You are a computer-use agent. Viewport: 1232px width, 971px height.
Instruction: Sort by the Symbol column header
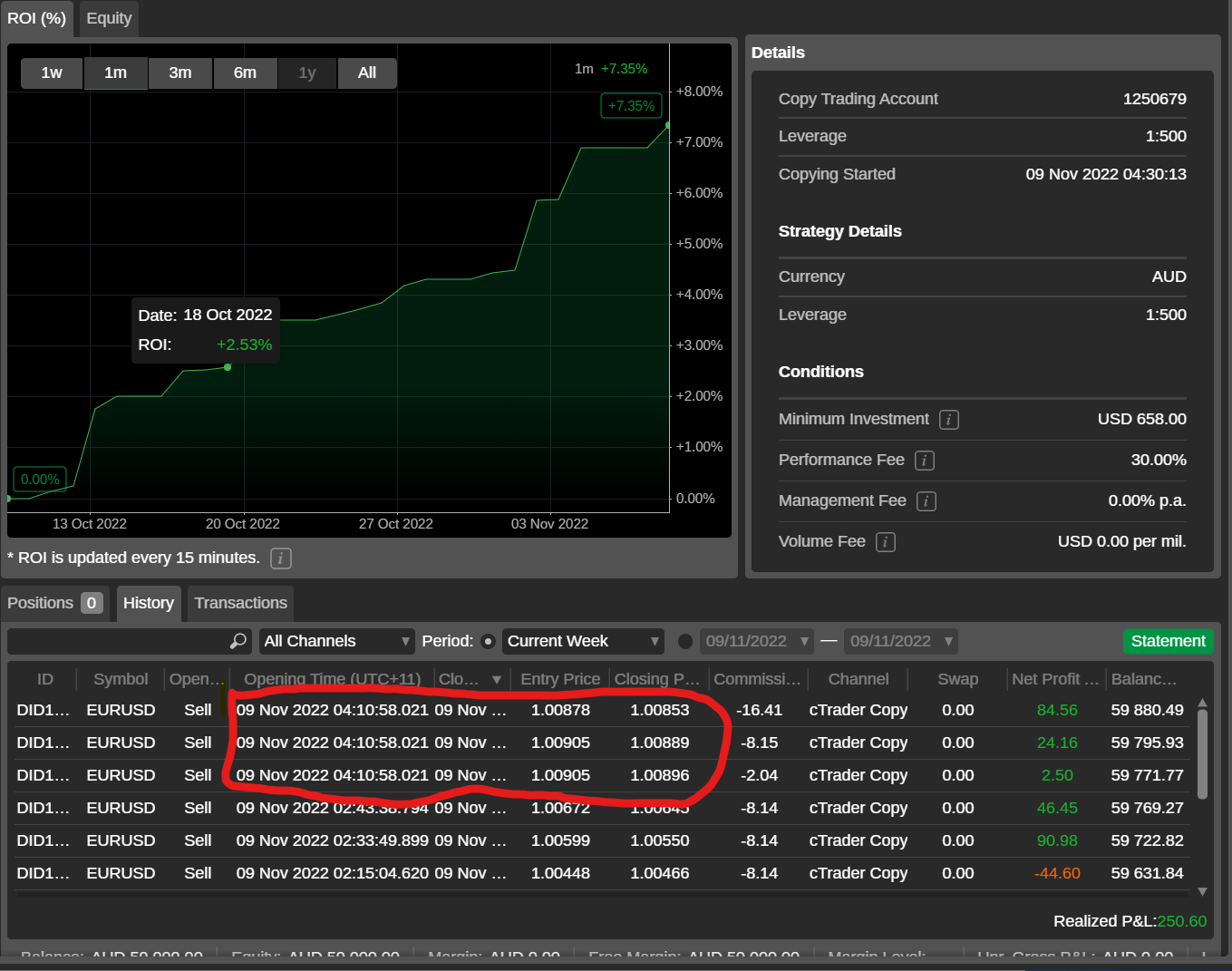(x=121, y=680)
